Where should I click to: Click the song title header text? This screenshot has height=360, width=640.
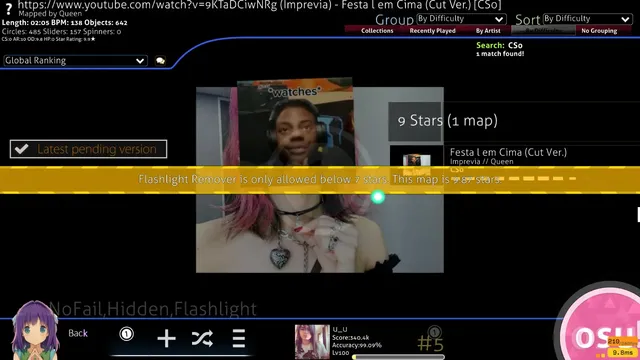pyautogui.click(x=260, y=5)
